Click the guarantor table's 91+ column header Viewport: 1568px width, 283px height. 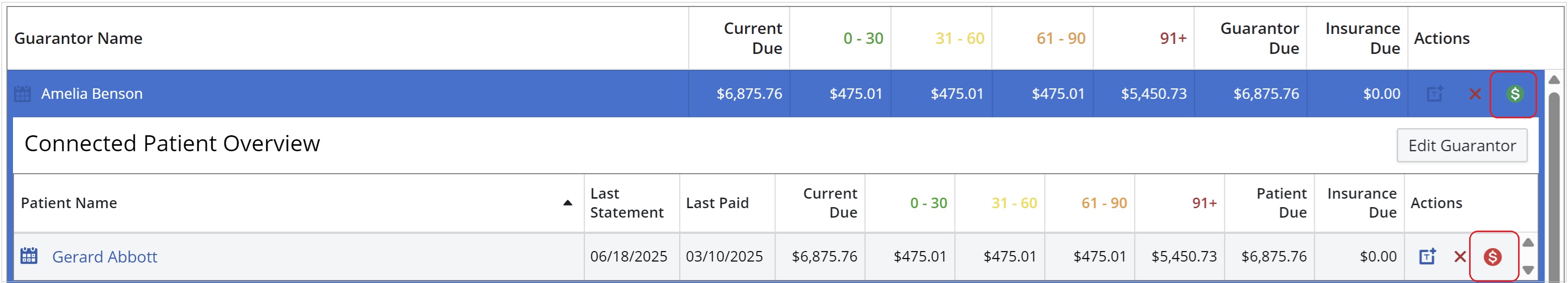point(1173,38)
